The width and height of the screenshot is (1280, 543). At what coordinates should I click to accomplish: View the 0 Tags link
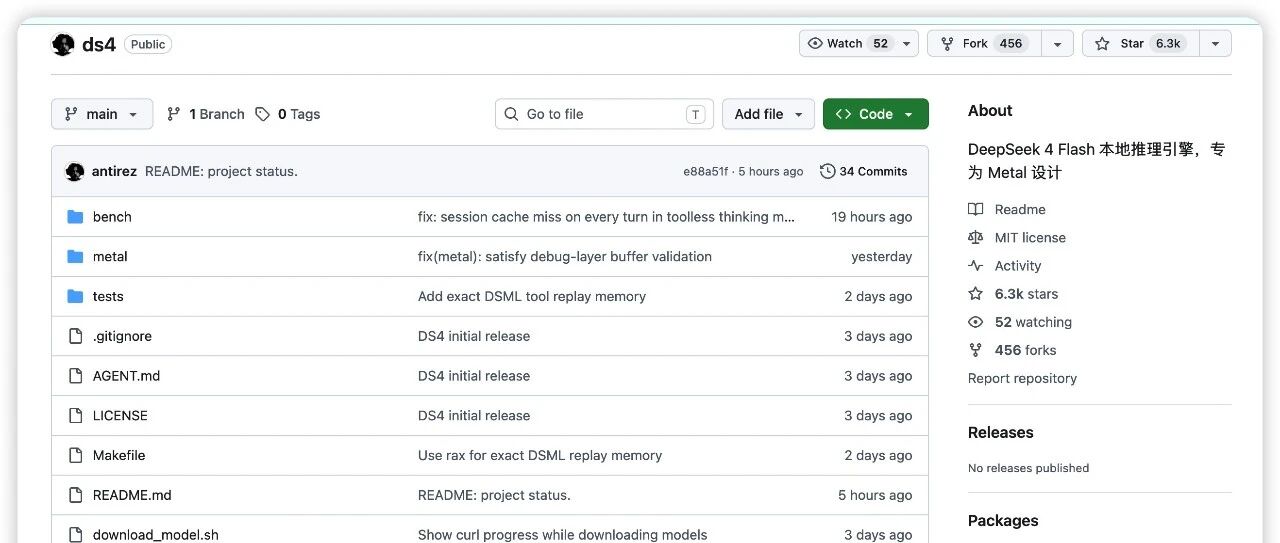[288, 114]
